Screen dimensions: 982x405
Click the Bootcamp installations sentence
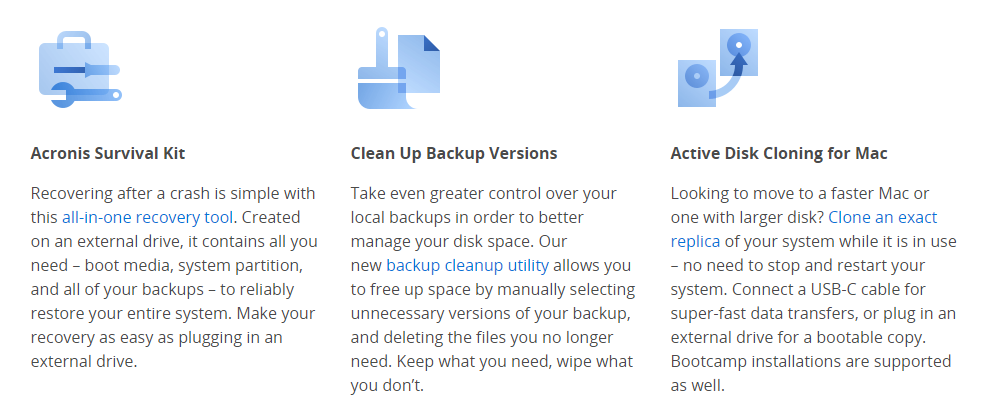point(811,374)
